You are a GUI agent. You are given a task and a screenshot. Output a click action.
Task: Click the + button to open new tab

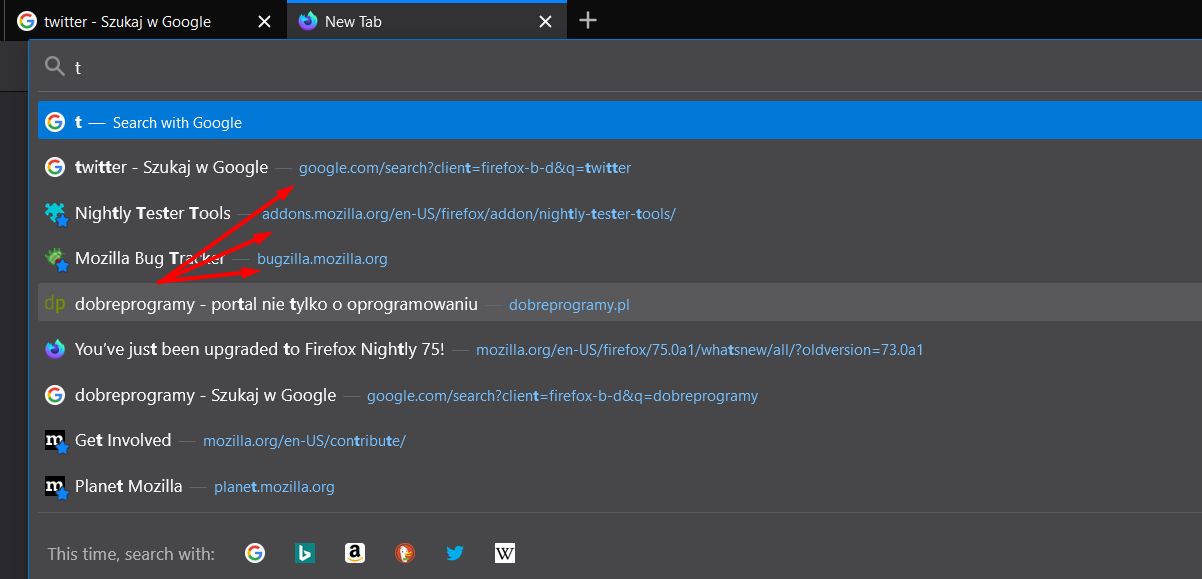(x=587, y=20)
